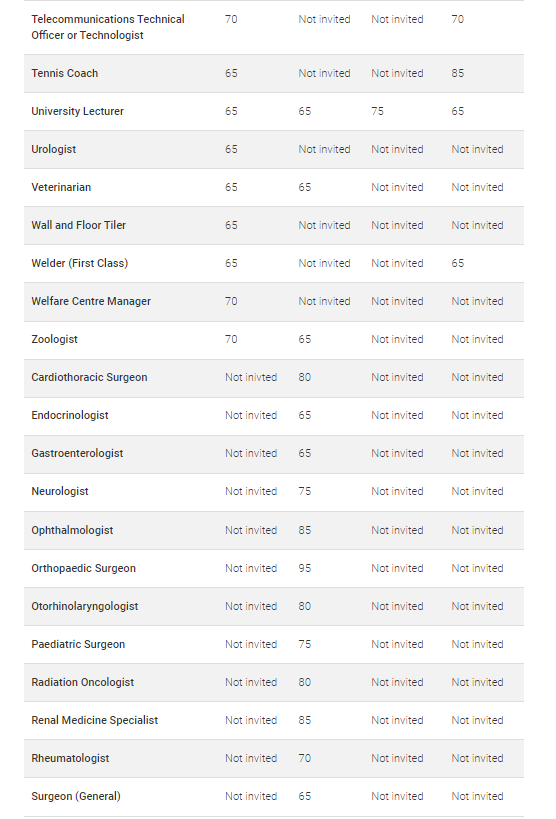Click the 70 score for Rheumatologist
The height and width of the screenshot is (819, 556).
click(x=305, y=758)
